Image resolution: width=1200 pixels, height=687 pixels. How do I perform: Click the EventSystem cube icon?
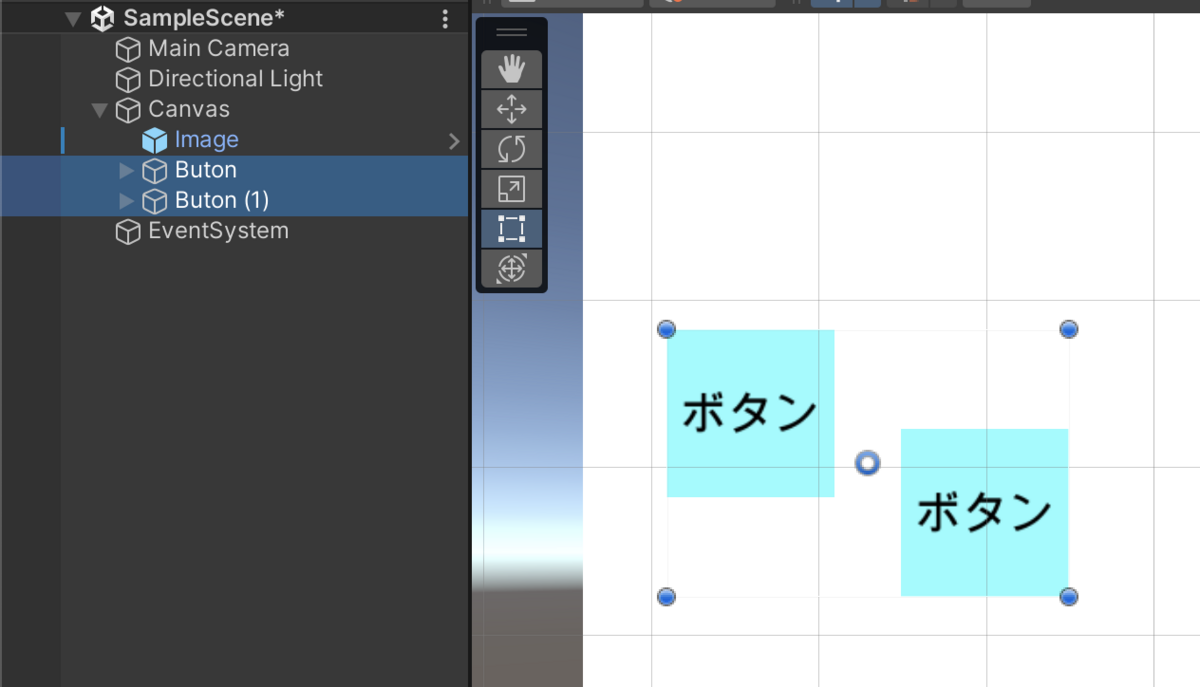click(x=128, y=232)
